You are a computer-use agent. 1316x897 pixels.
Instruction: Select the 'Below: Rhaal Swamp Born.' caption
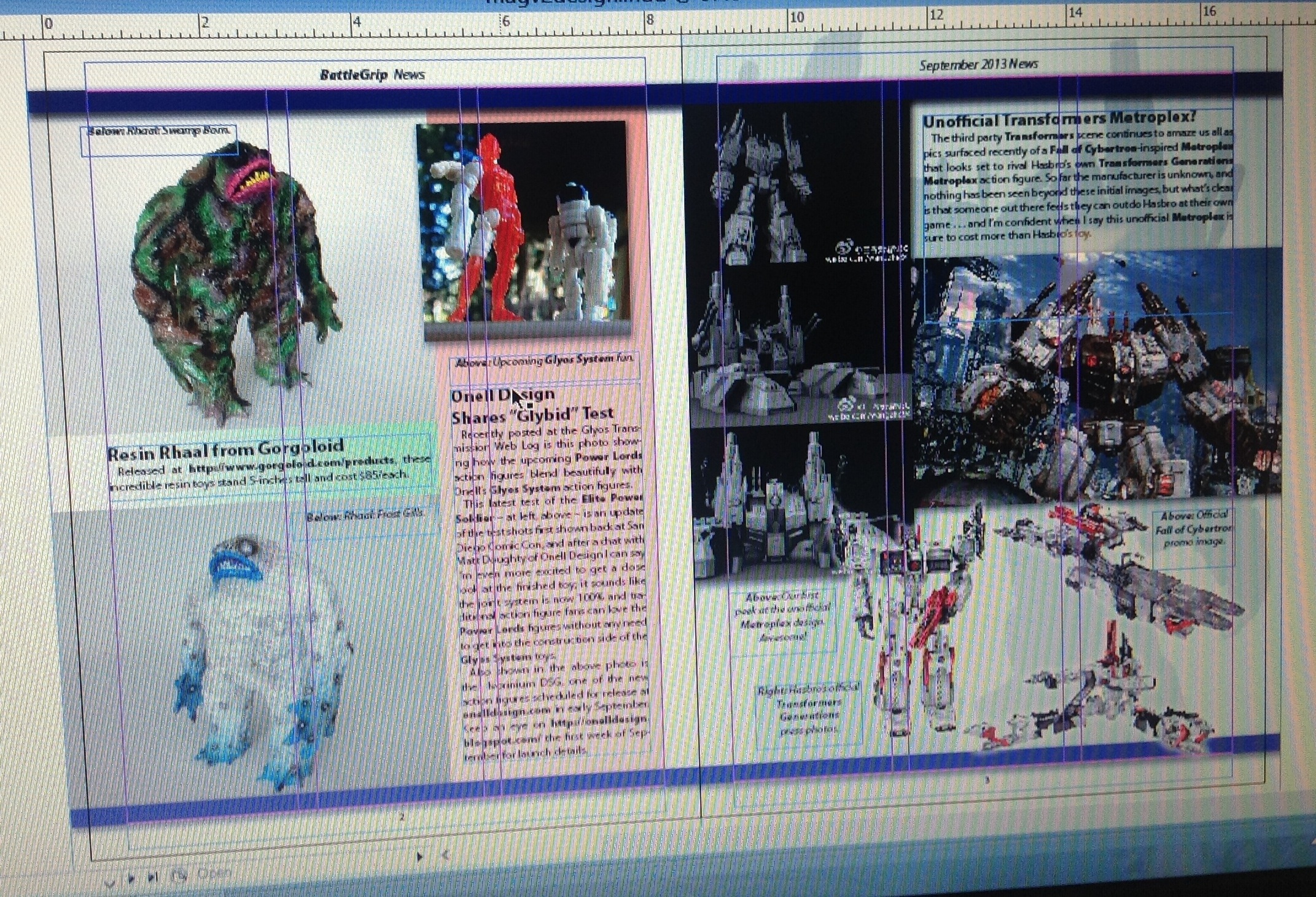pos(160,131)
